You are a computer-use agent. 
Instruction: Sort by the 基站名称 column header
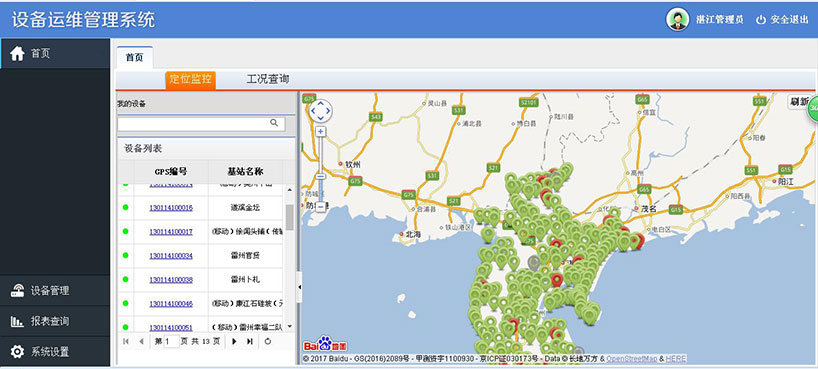pos(245,171)
